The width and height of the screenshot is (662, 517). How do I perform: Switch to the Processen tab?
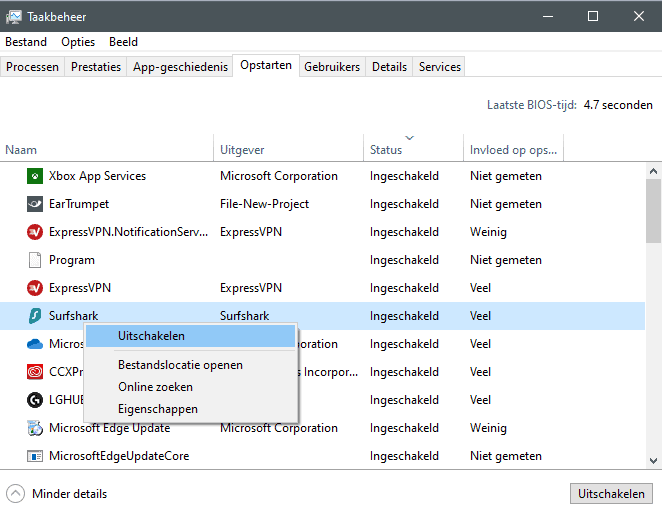pos(32,67)
